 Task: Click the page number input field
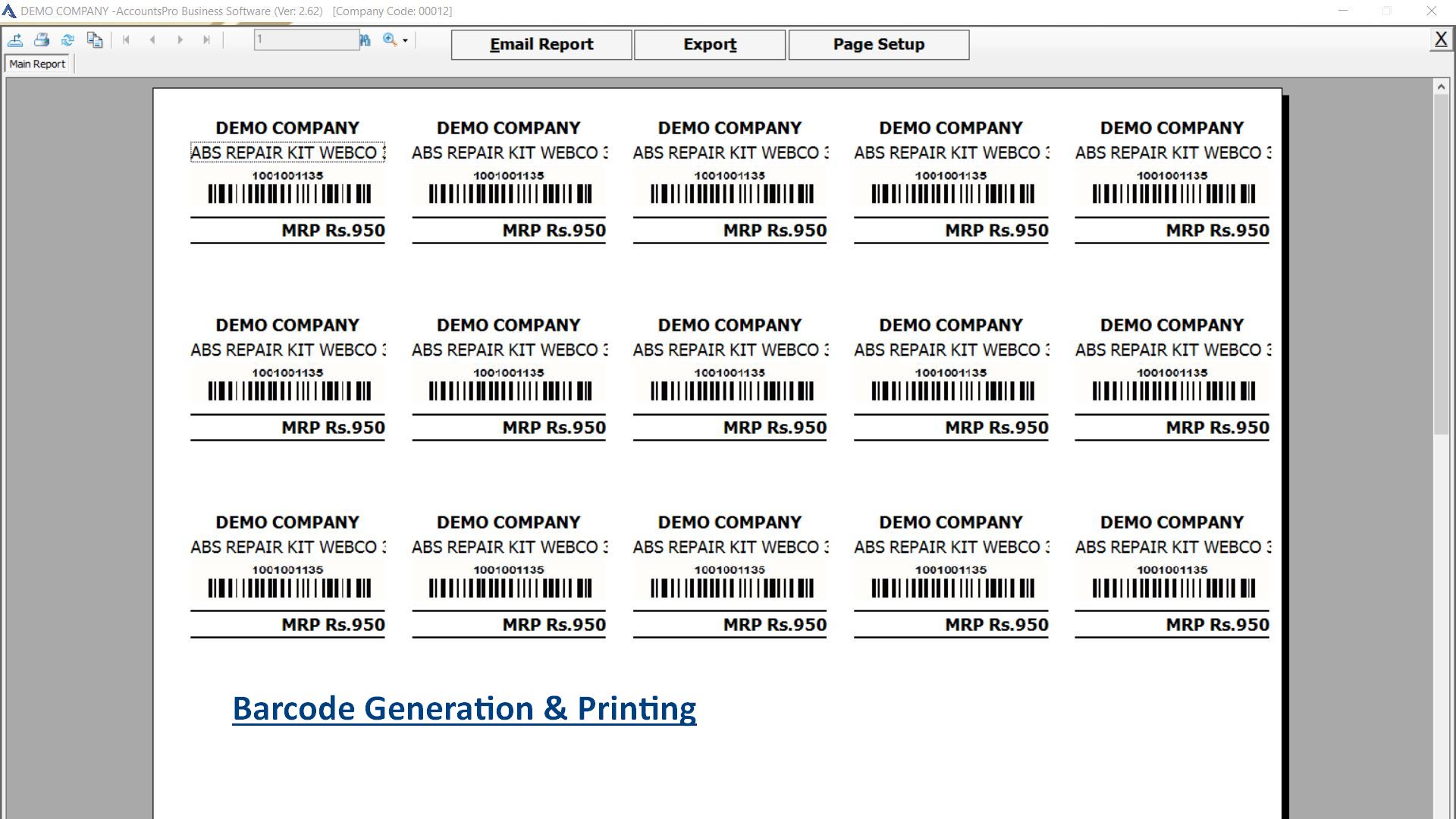coord(306,40)
